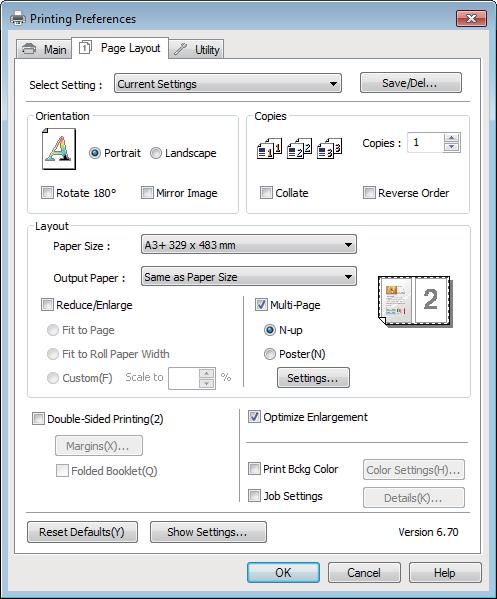Increase copies with up spinner arrow

(452, 138)
